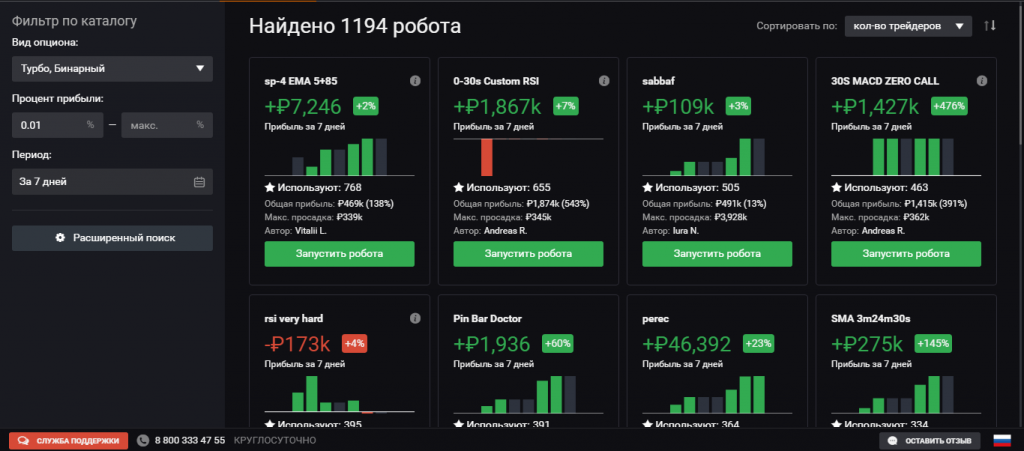The image size is (1024, 451).
Task: Click loss value -₽173k
Action: pos(298,344)
